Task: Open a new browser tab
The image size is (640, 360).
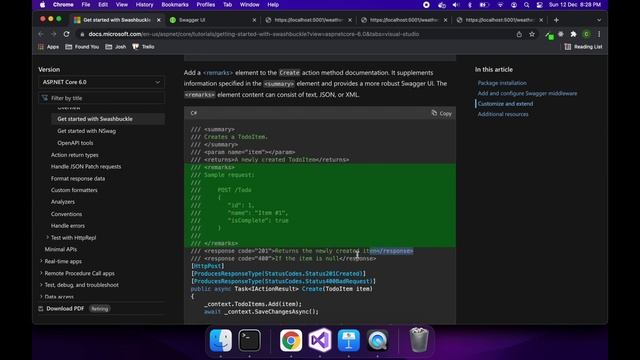Action: pyautogui.click(x=556, y=20)
